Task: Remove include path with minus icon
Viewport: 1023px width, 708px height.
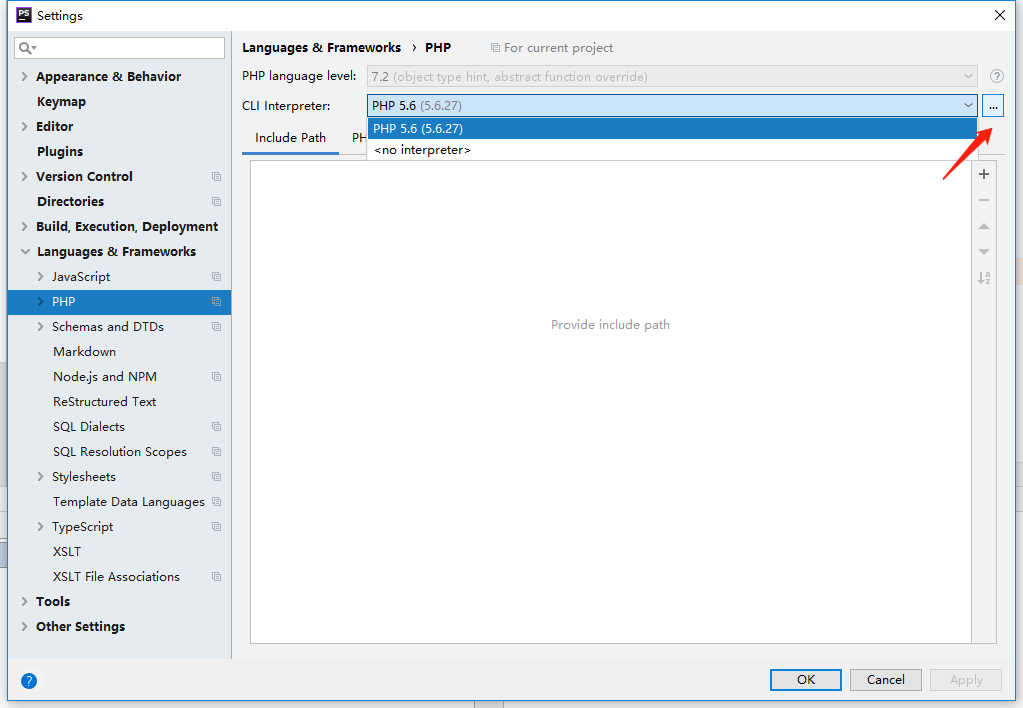Action: click(984, 200)
